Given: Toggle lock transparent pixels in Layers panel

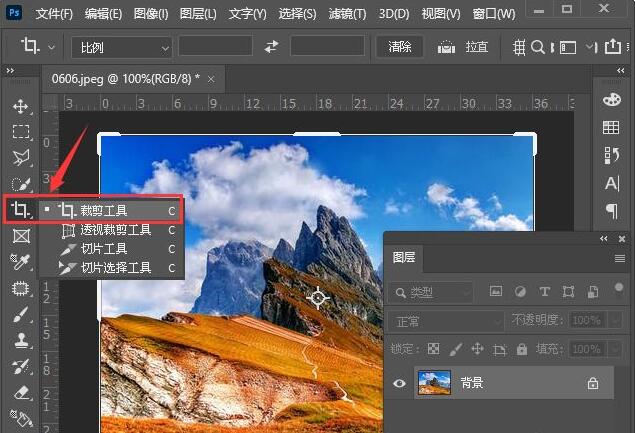Looking at the screenshot, I should (x=433, y=349).
